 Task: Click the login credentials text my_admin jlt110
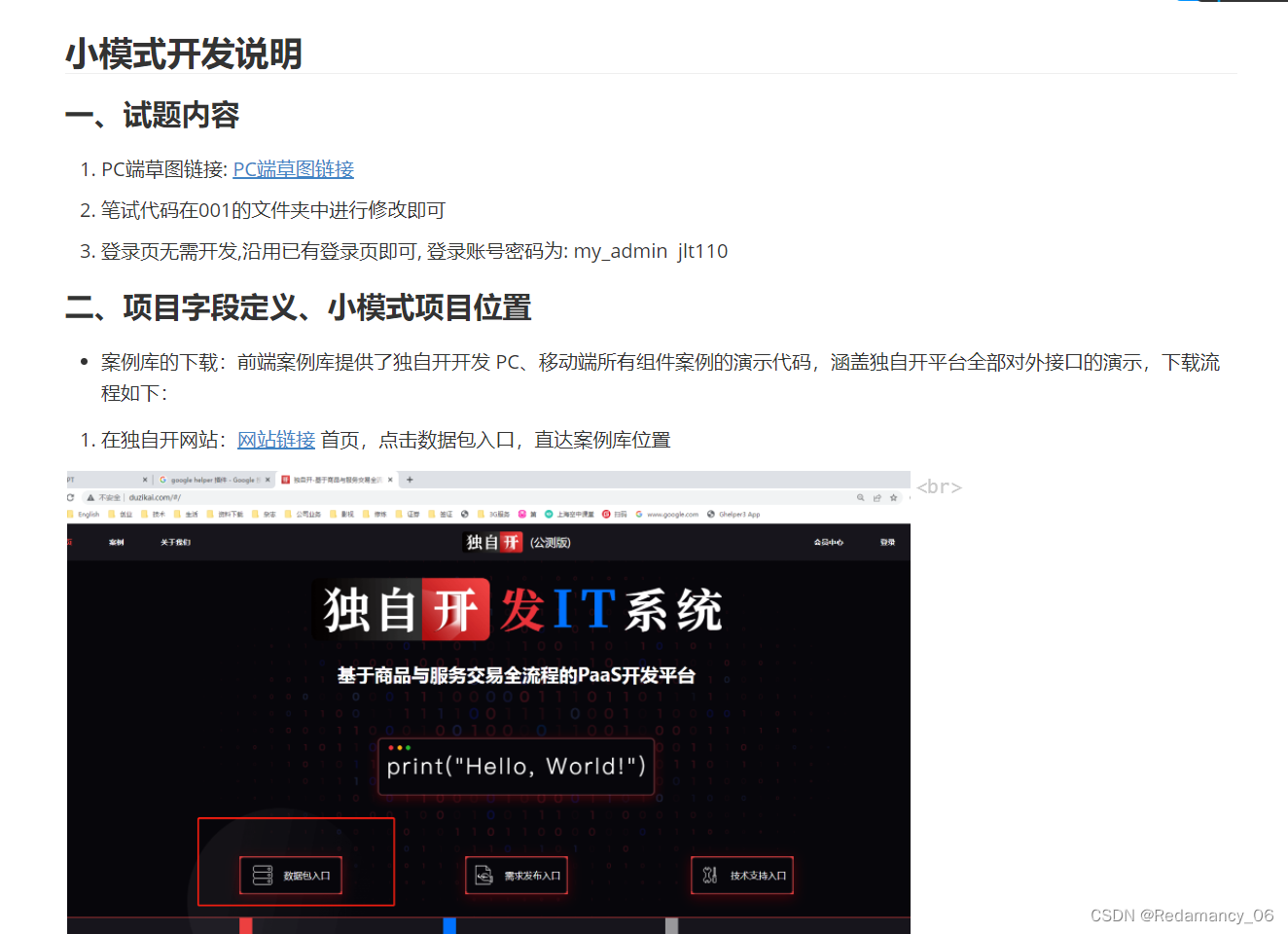651,251
